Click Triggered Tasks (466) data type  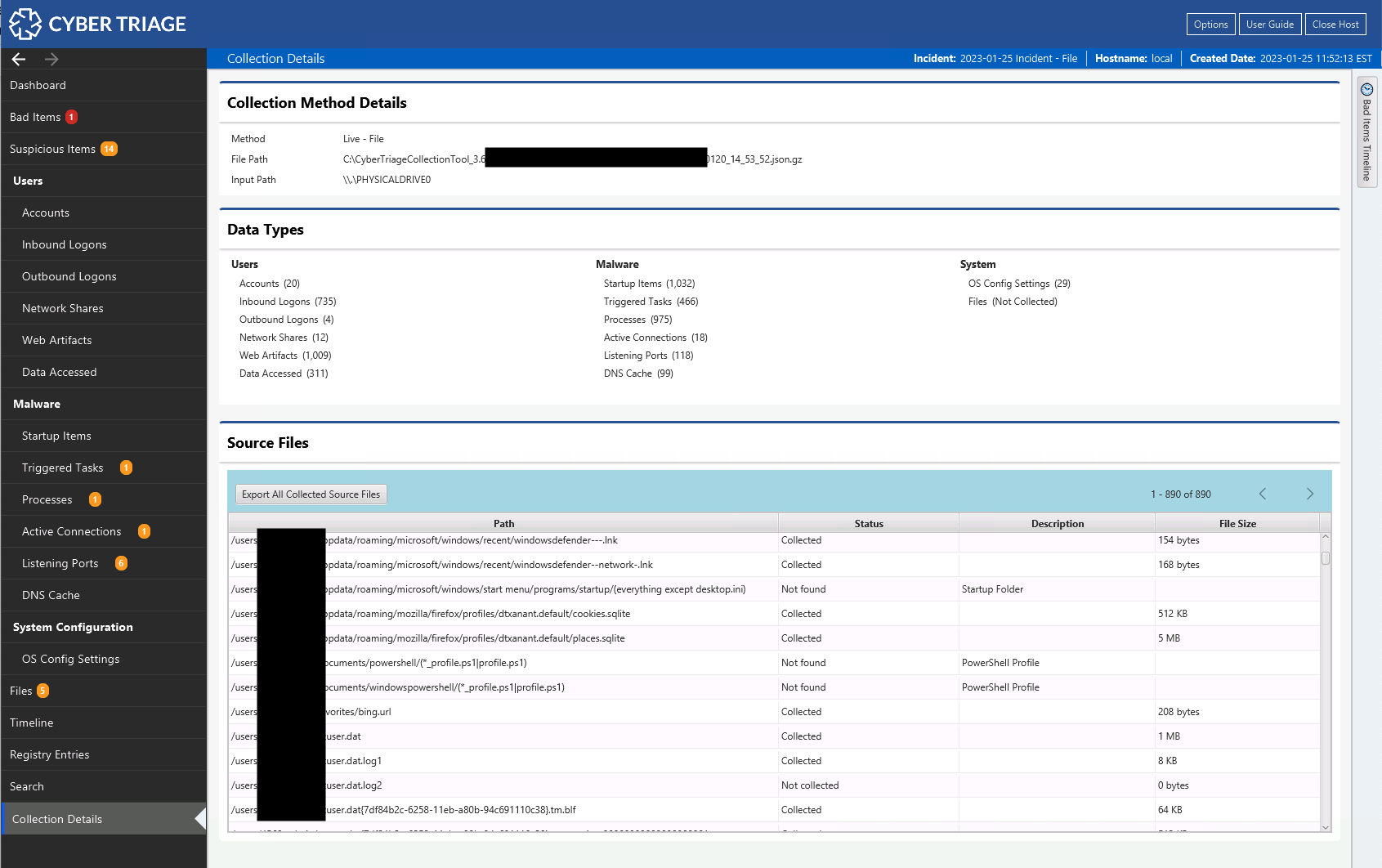651,302
